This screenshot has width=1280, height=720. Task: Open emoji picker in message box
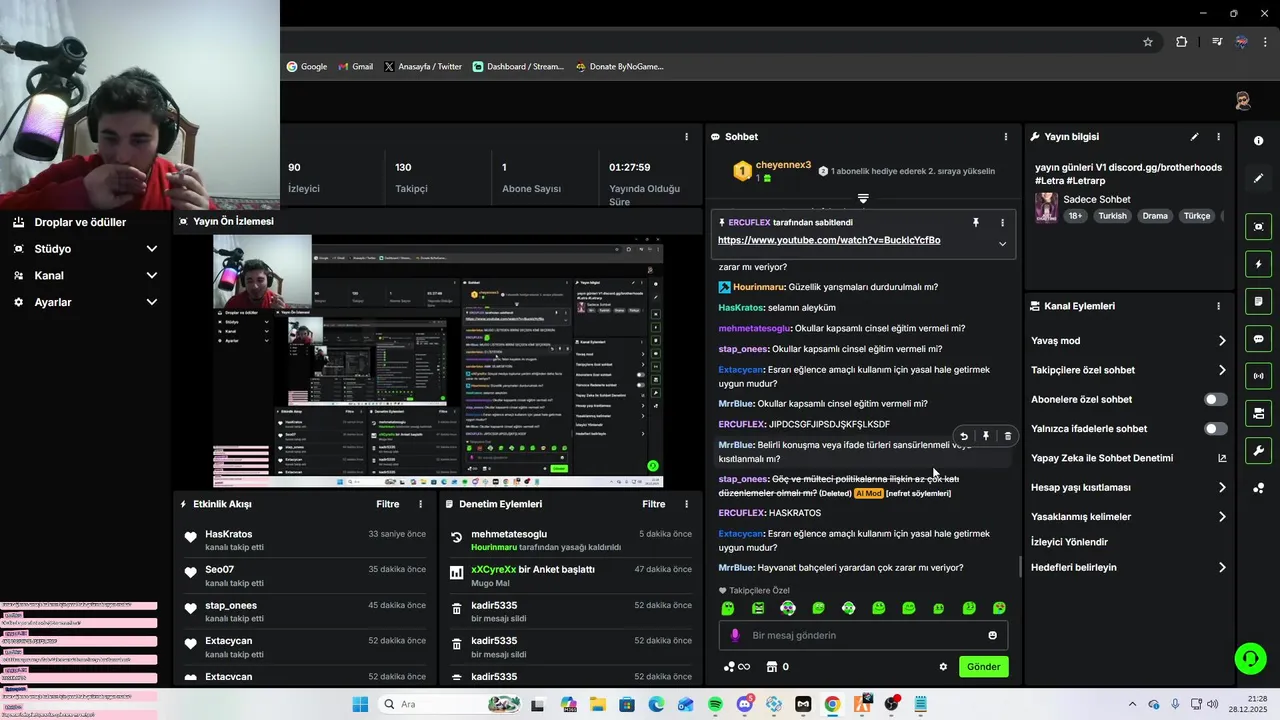(992, 635)
